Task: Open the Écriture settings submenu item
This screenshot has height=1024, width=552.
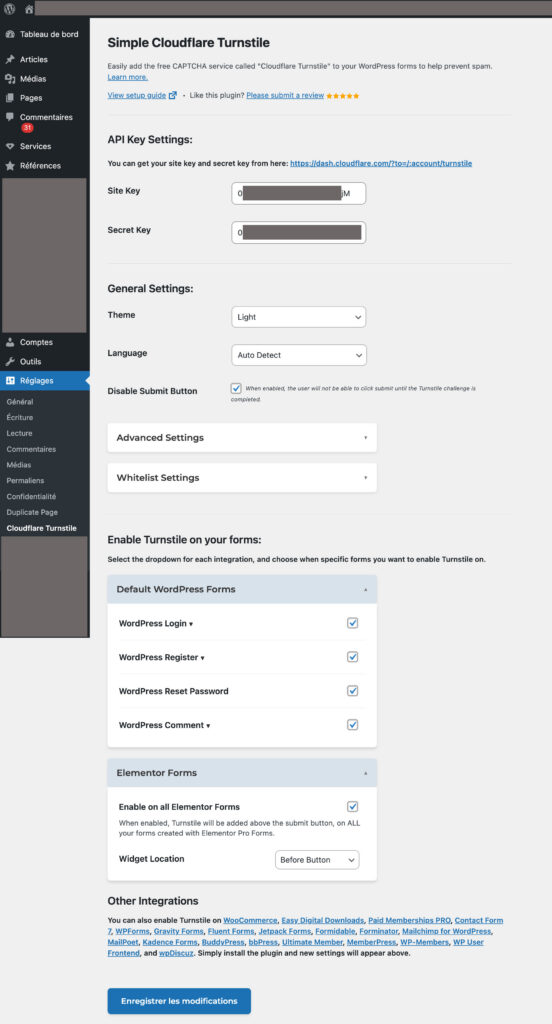Action: point(20,417)
